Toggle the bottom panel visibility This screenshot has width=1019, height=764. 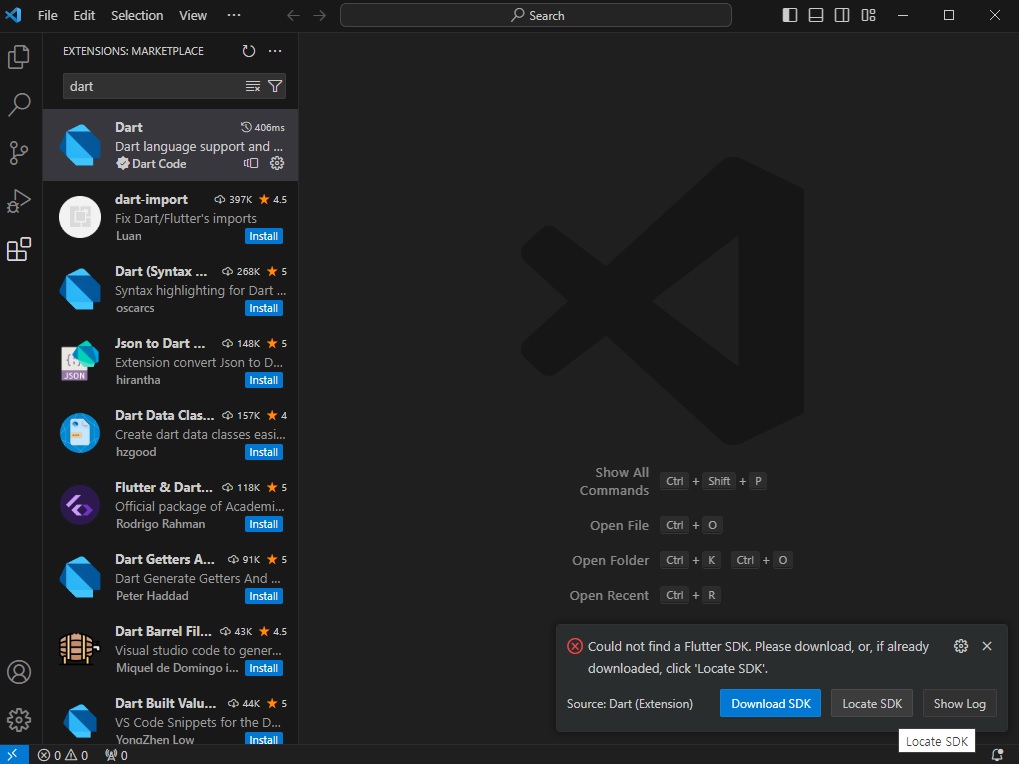pos(816,16)
